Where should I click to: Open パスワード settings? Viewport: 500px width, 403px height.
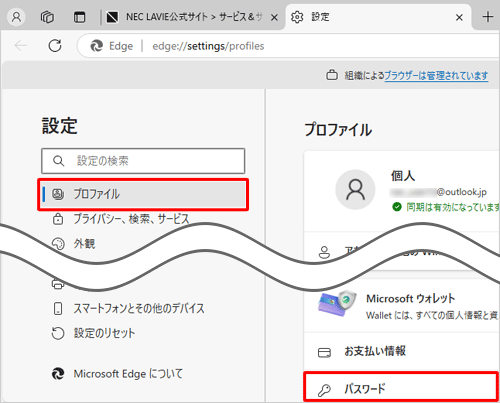pyautogui.click(x=401, y=387)
